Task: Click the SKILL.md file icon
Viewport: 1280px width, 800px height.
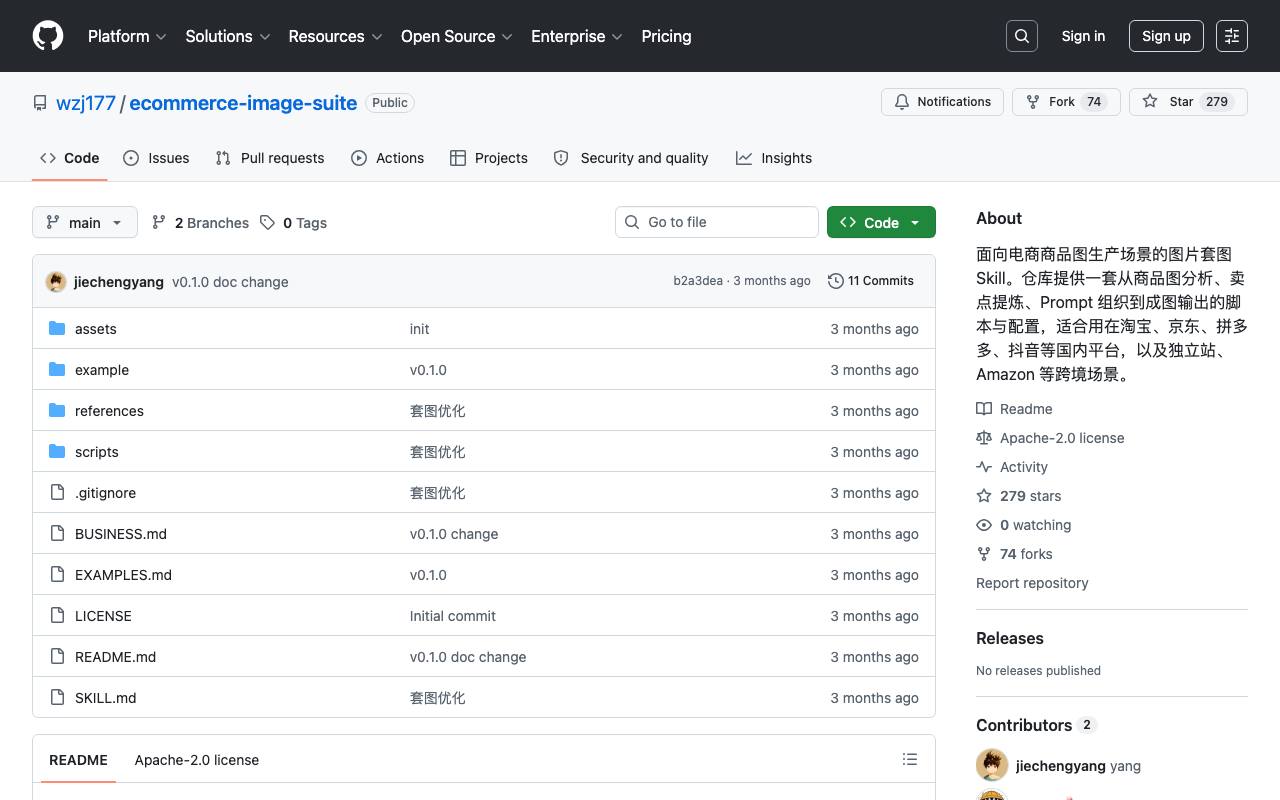Action: click(57, 698)
